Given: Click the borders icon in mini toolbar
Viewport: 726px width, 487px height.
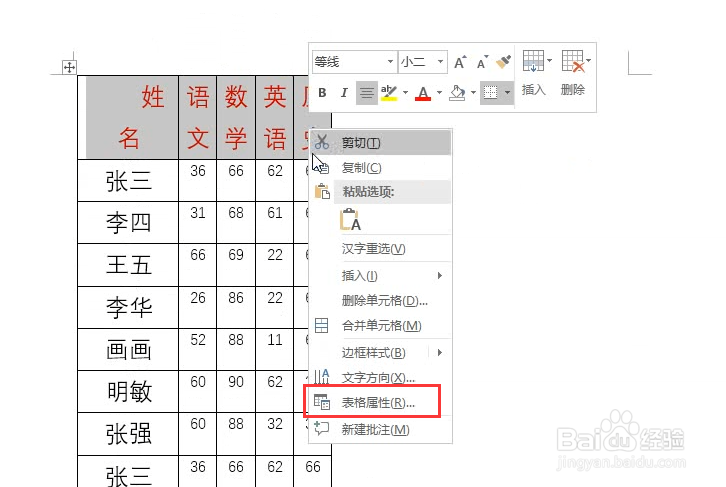Looking at the screenshot, I should pyautogui.click(x=491, y=93).
